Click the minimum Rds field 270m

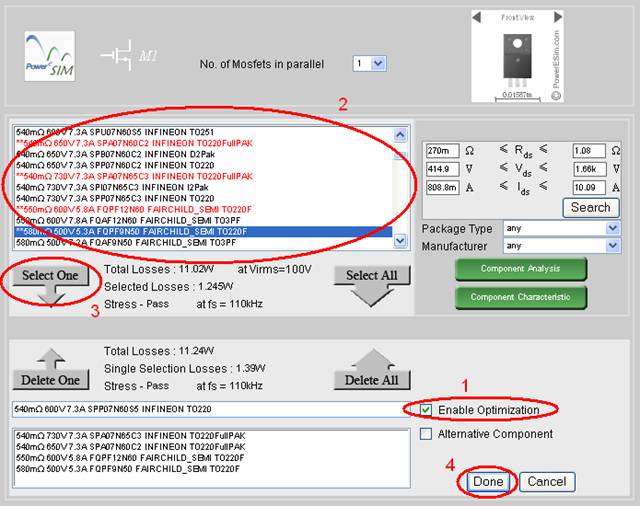[x=442, y=151]
